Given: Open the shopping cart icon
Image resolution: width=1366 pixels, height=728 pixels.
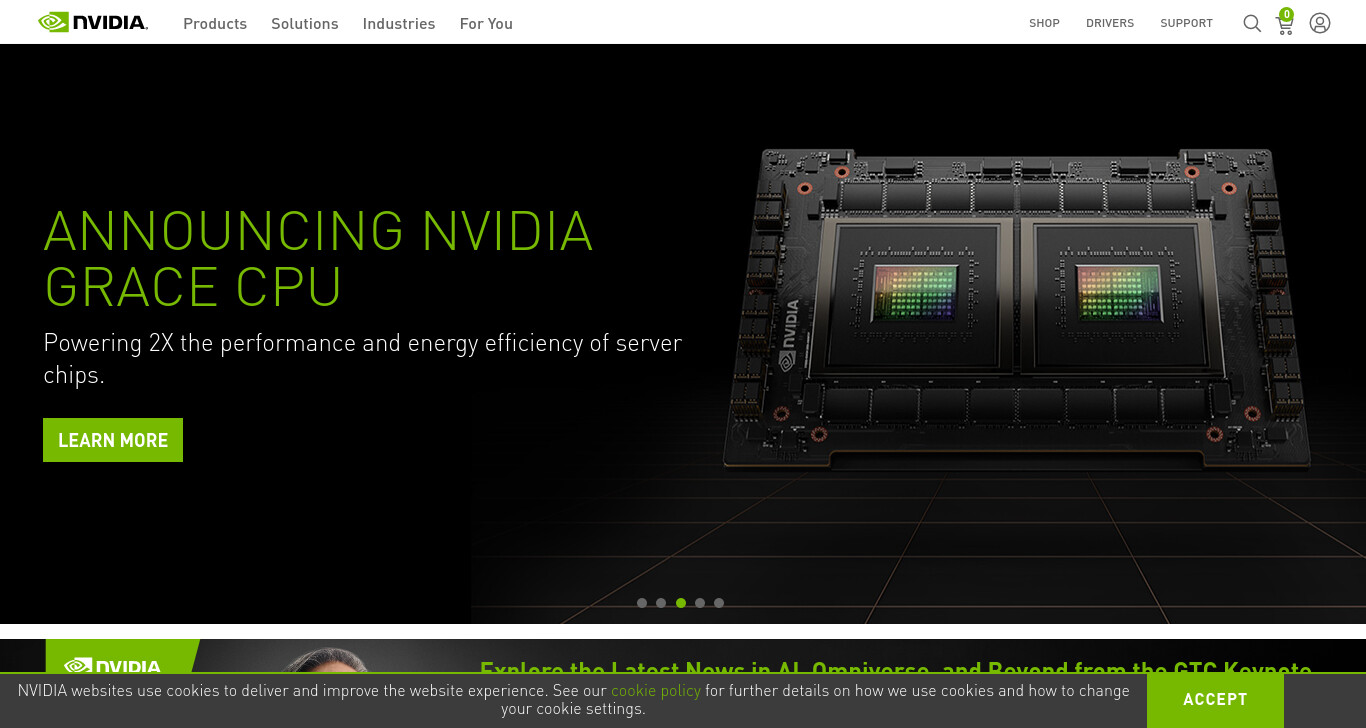Looking at the screenshot, I should [x=1285, y=22].
